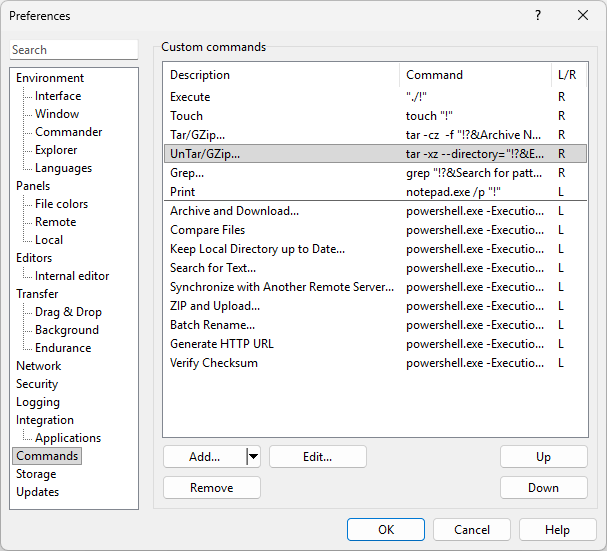The width and height of the screenshot is (607, 551).
Task: Click the Command column header
Action: (x=475, y=75)
